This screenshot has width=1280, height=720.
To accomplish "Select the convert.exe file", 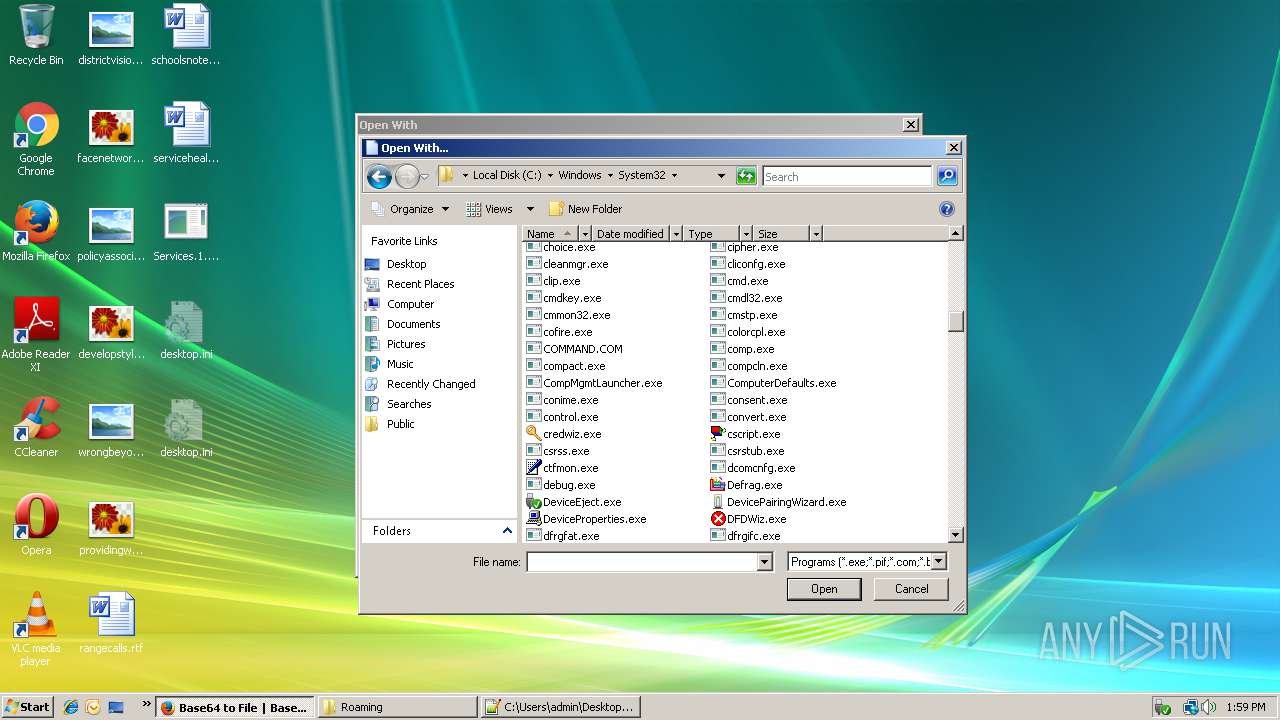I will click(x=748, y=417).
